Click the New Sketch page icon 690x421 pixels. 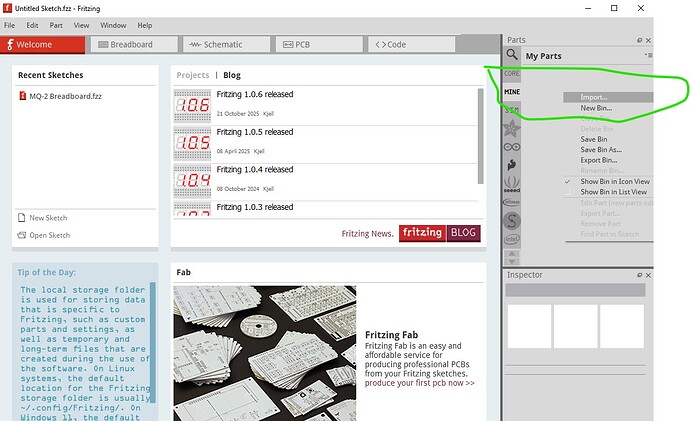pos(22,218)
